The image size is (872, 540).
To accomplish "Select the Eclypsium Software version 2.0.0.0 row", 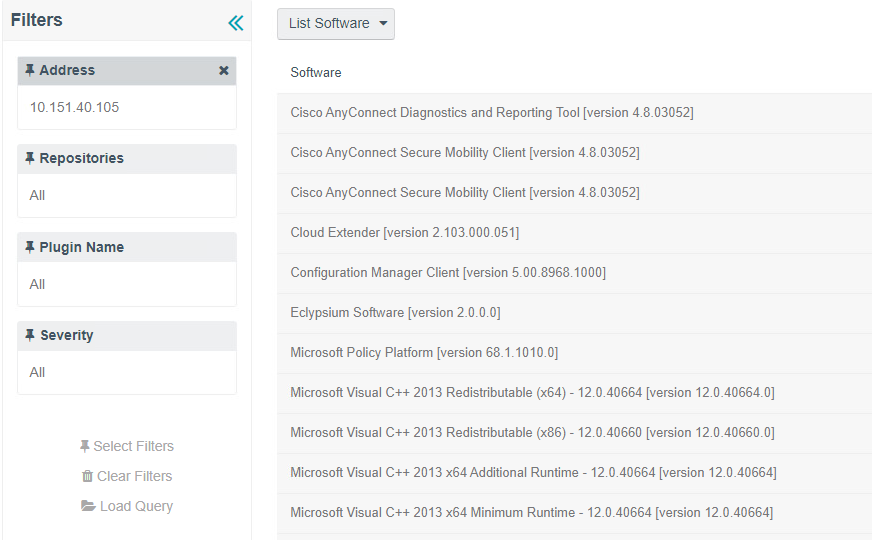I will 574,313.
